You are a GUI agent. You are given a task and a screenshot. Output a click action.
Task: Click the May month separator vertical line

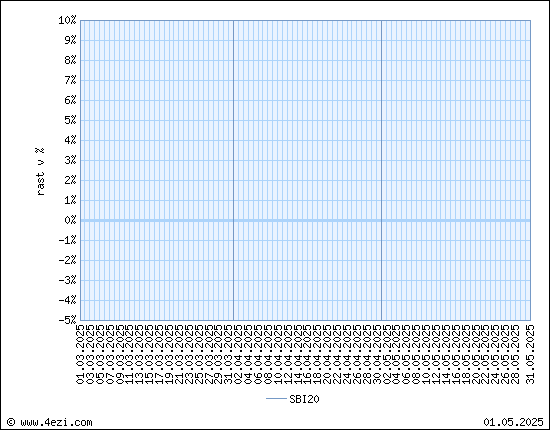point(382,170)
